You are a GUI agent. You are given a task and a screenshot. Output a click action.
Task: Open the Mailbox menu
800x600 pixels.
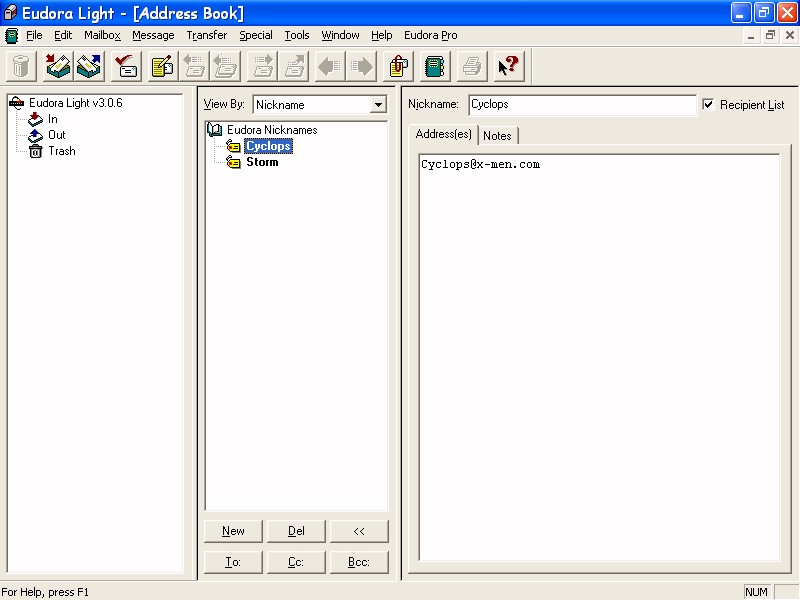tap(103, 35)
